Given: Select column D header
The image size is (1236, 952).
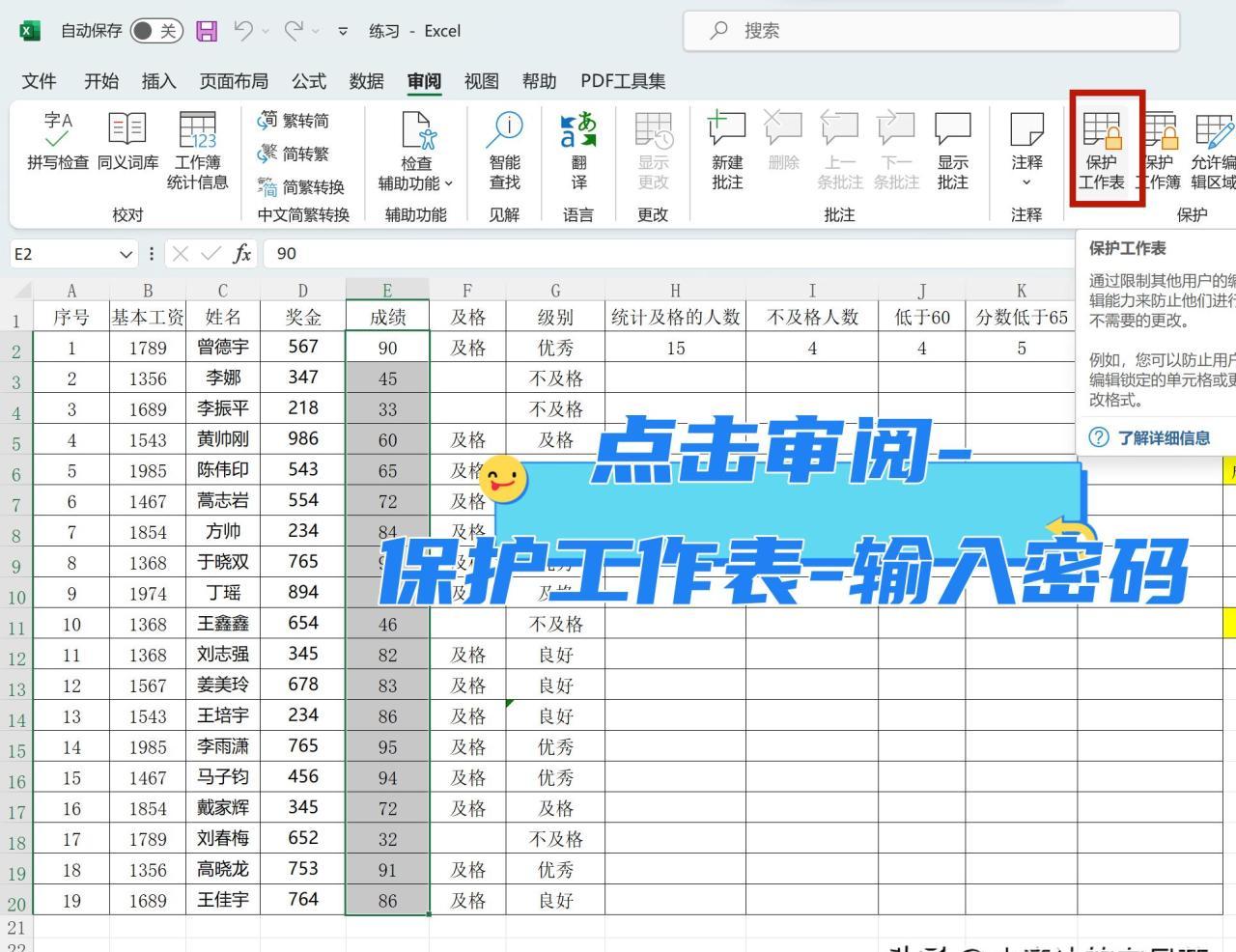Looking at the screenshot, I should pyautogui.click(x=302, y=290).
